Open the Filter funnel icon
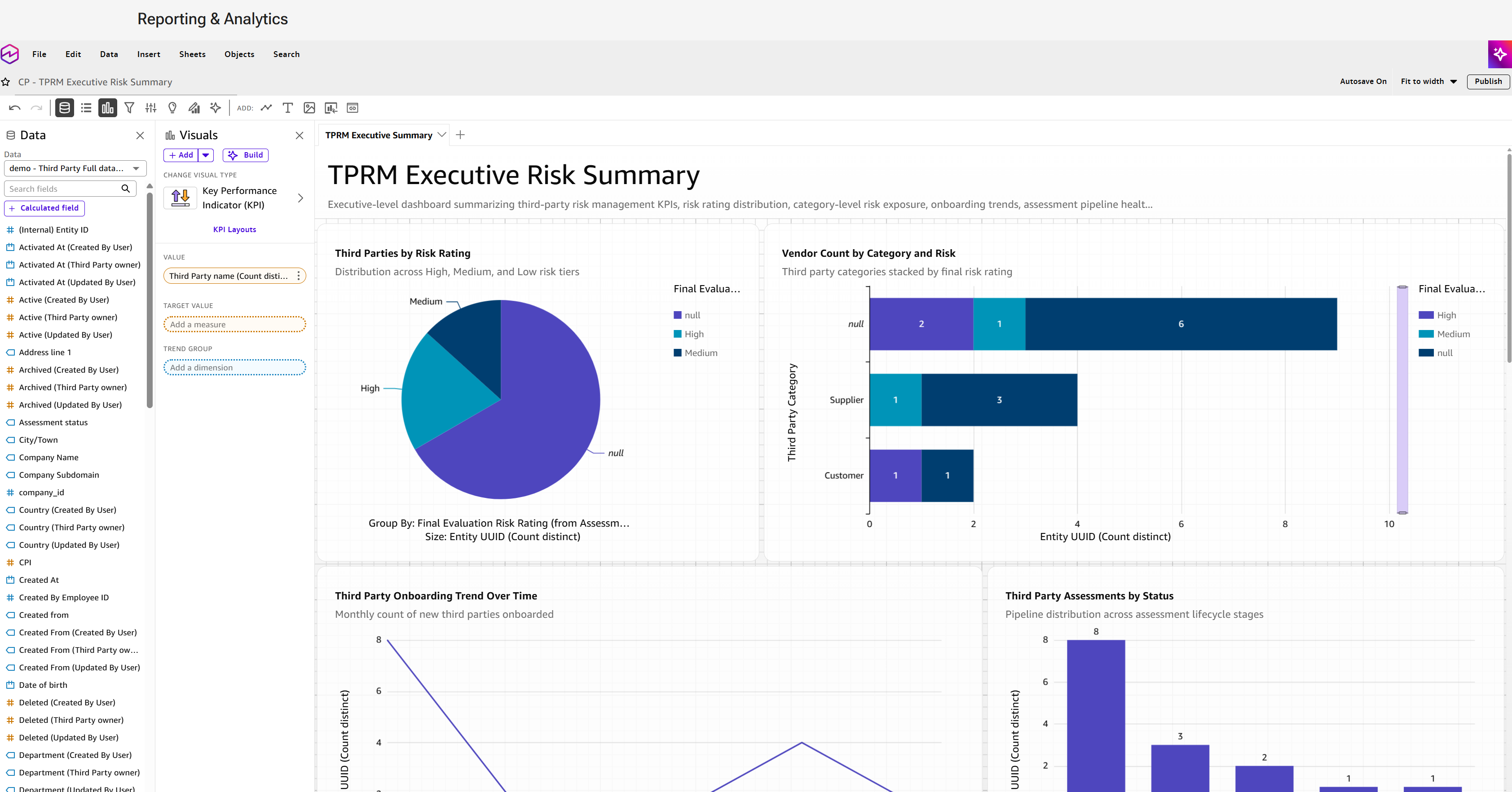1512x792 pixels. [130, 108]
